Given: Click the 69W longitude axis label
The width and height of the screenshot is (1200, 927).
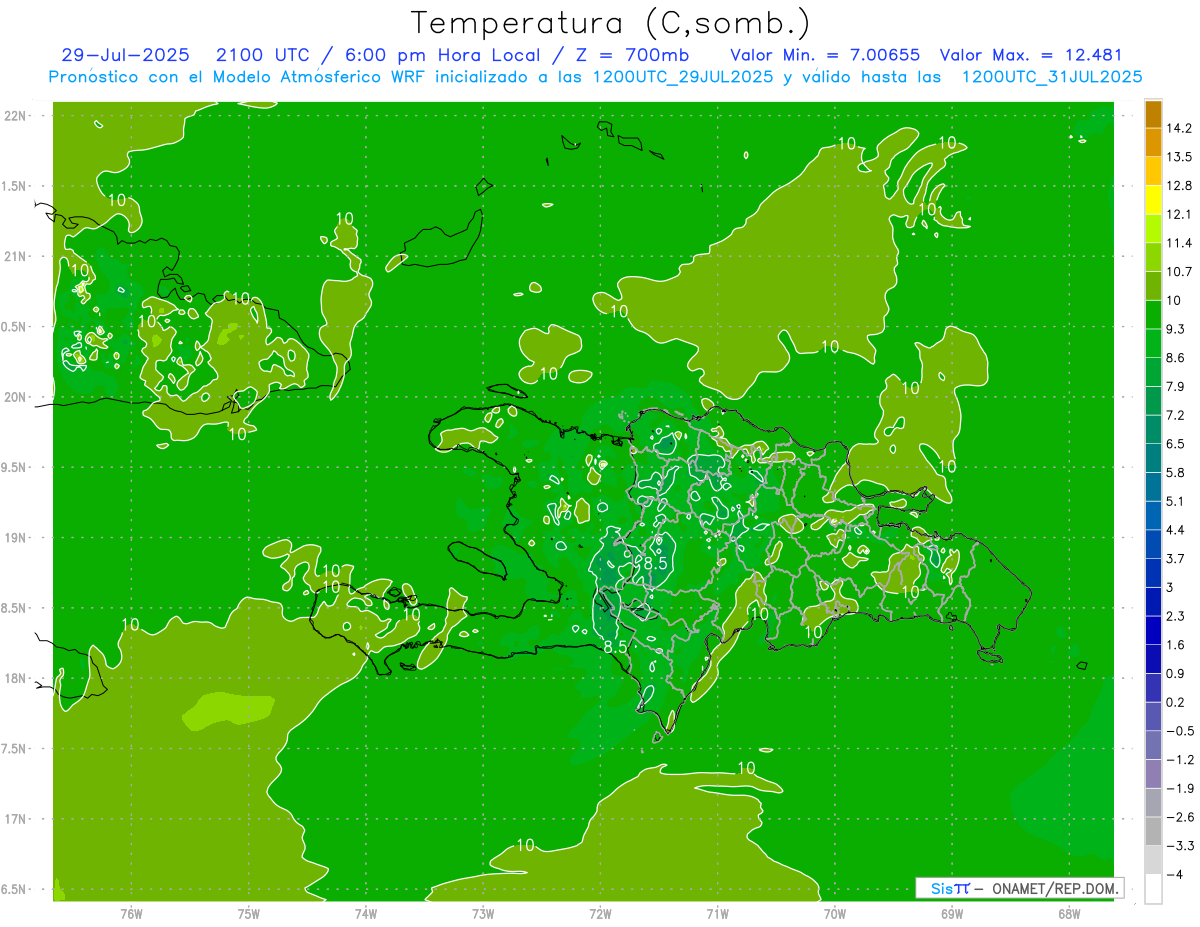Looking at the screenshot, I should [x=952, y=914].
